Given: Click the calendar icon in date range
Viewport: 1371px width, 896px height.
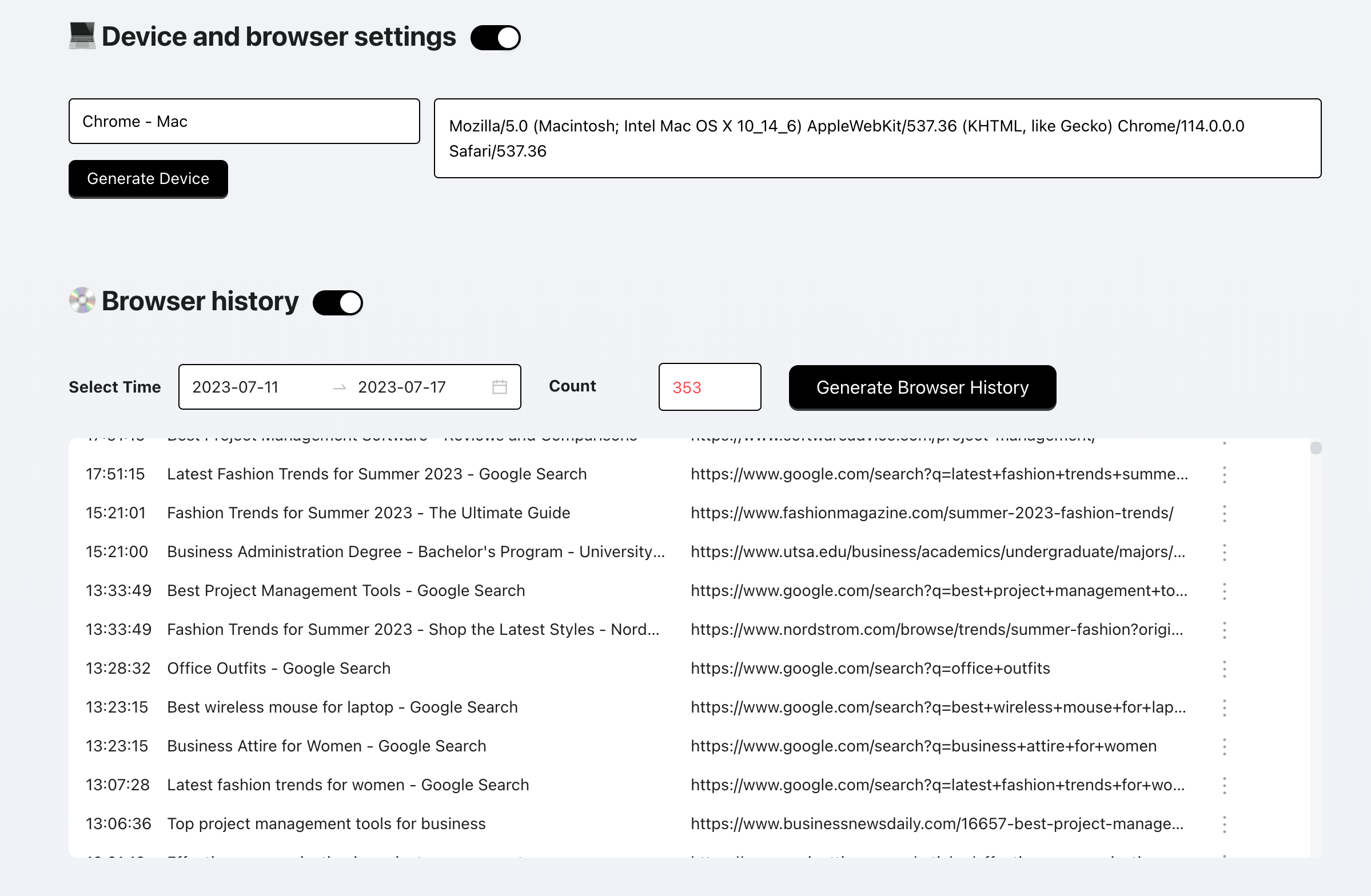Looking at the screenshot, I should [500, 387].
